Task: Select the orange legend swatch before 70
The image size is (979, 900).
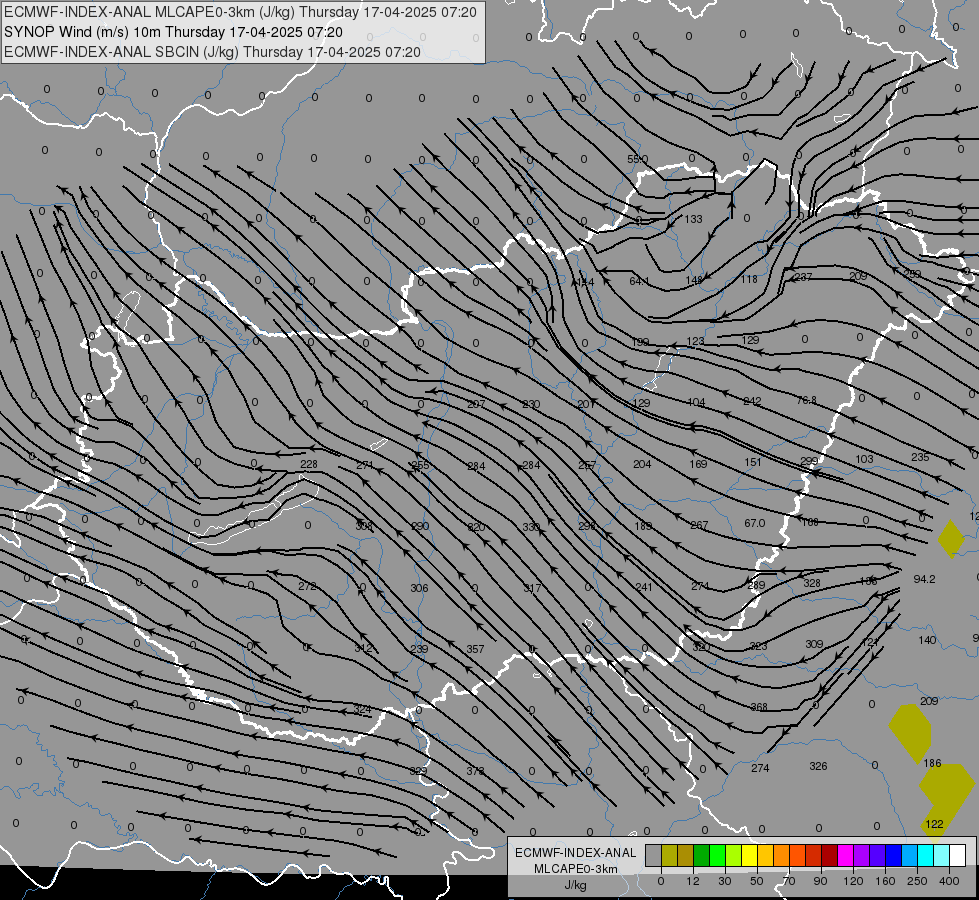Action: pos(782,855)
